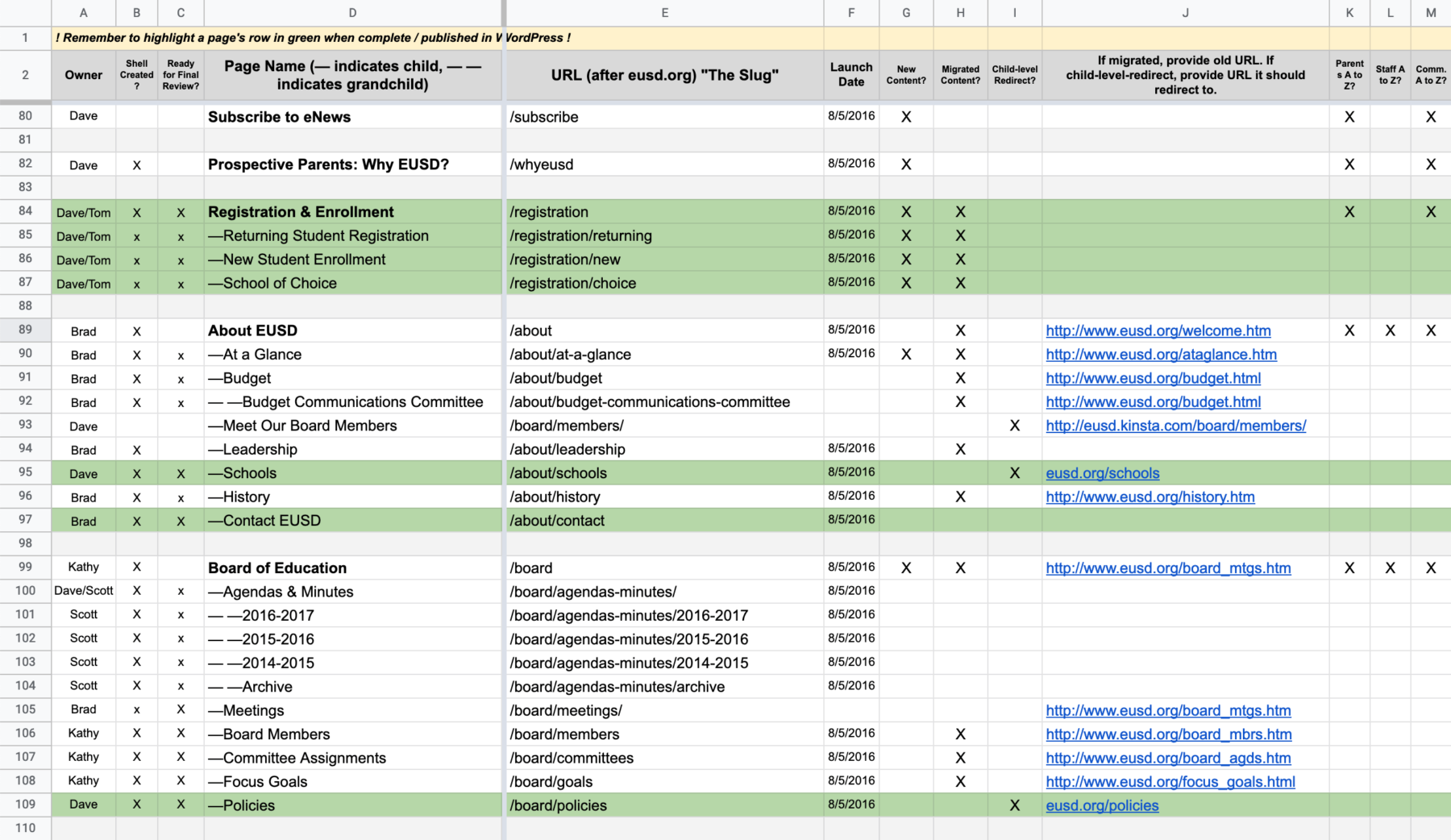Viewport: 1451px width, 840px height.
Task: Select the '—Leadership' cell
Action: click(352, 450)
